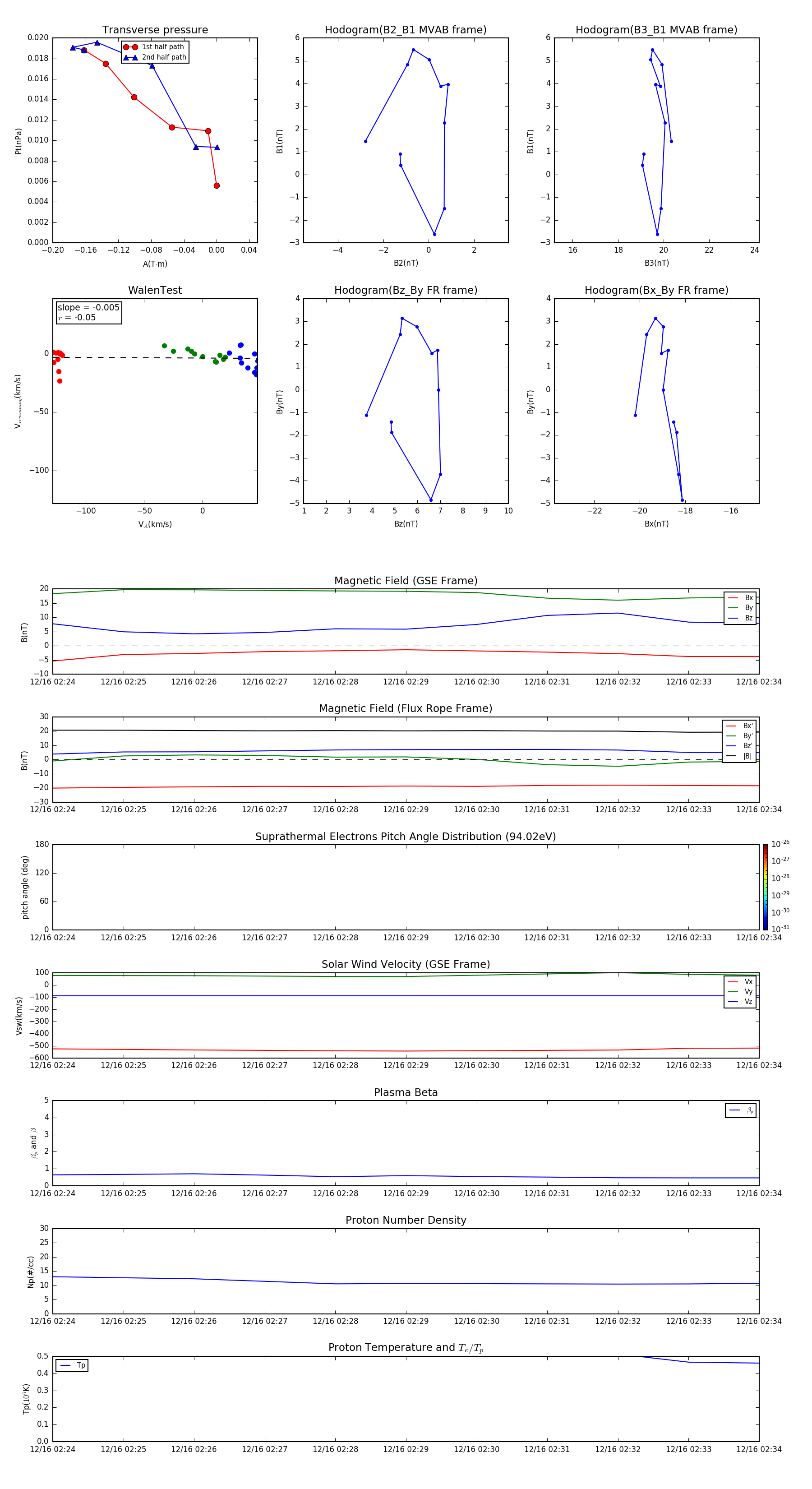
Task: Select Vx entry in Solar Wind legend
Action: pos(740,982)
